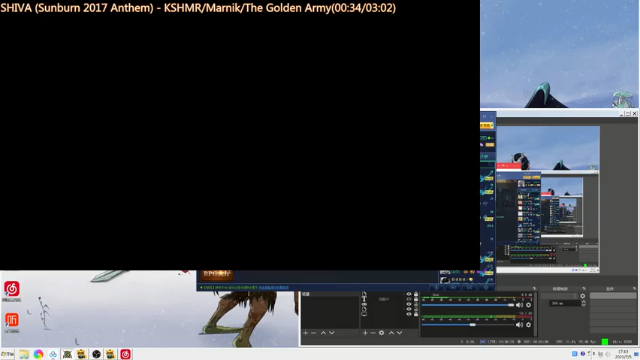Open settings gear for first audio channel

click(529, 305)
